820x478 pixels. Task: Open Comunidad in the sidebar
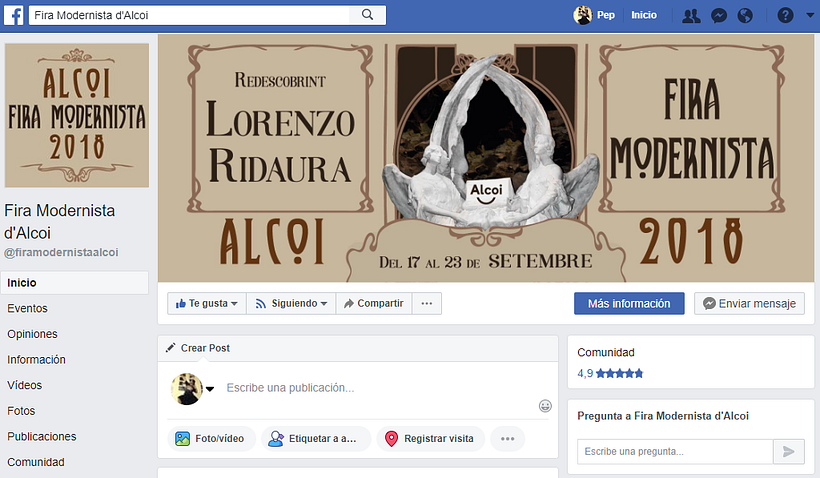click(36, 462)
